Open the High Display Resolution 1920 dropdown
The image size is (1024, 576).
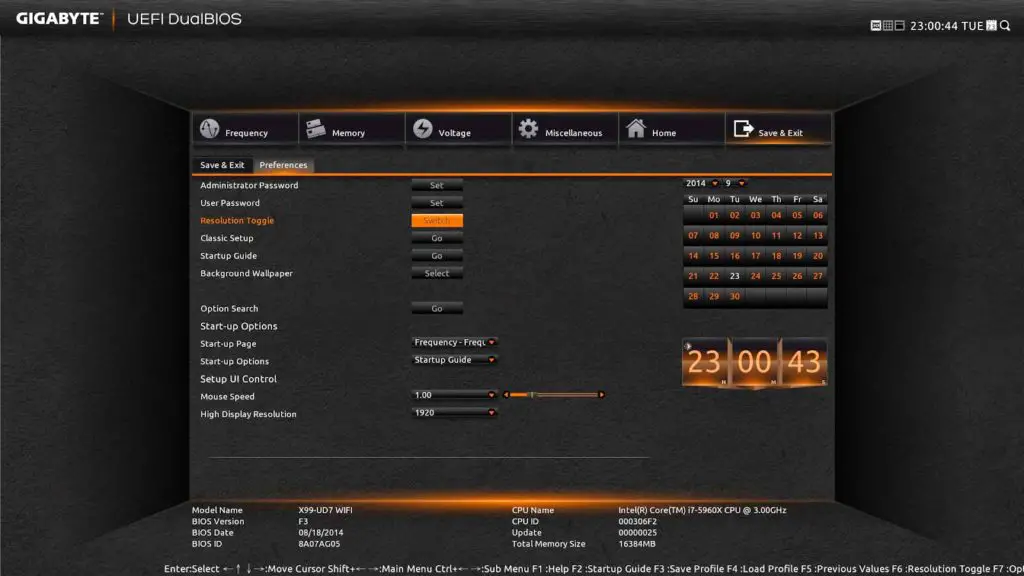[455, 413]
